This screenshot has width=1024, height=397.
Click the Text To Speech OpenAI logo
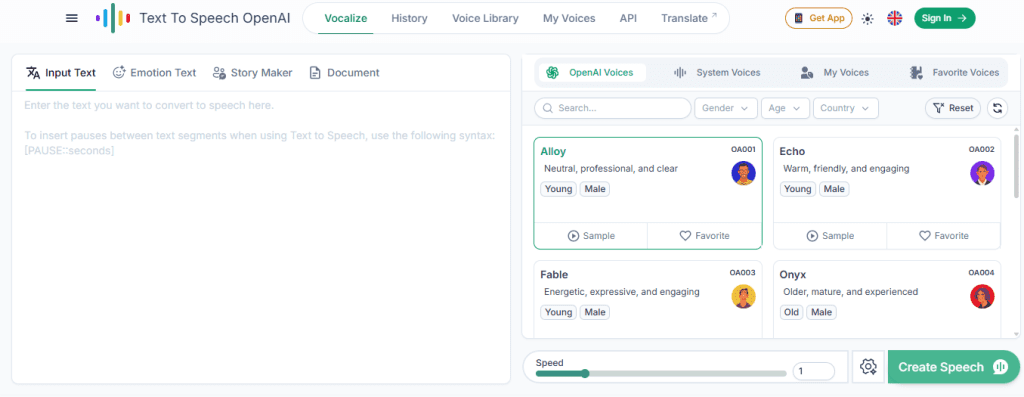[193, 18]
